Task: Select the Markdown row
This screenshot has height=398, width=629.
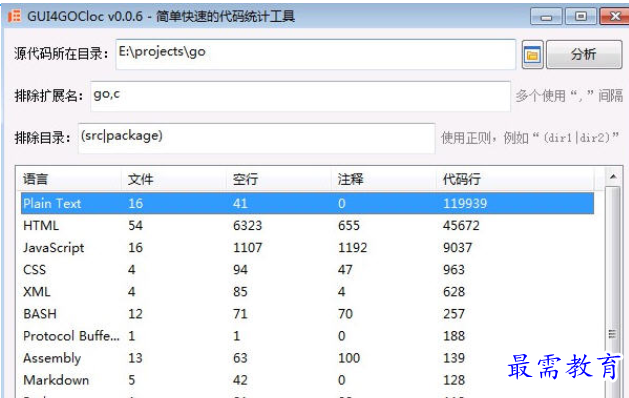Action: pyautogui.click(x=307, y=380)
